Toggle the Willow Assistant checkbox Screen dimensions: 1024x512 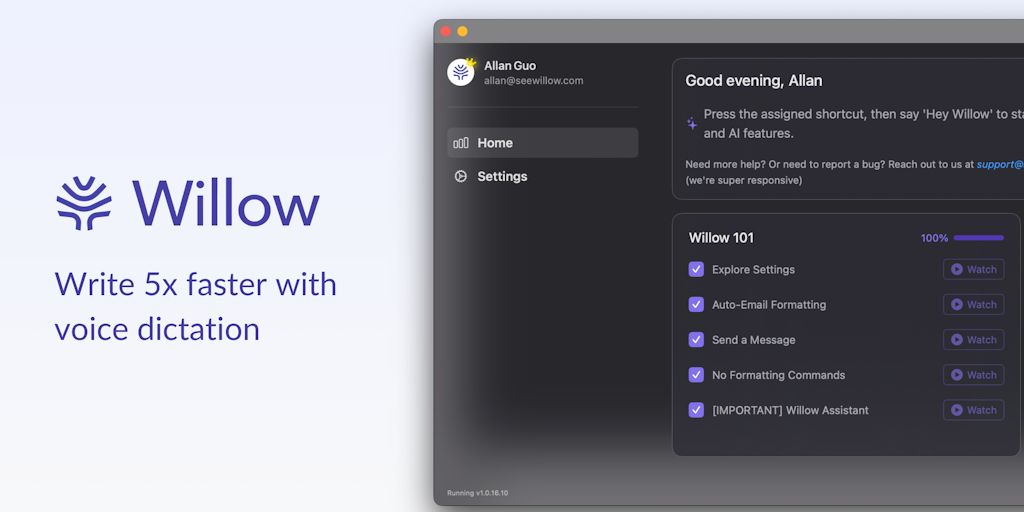point(696,410)
